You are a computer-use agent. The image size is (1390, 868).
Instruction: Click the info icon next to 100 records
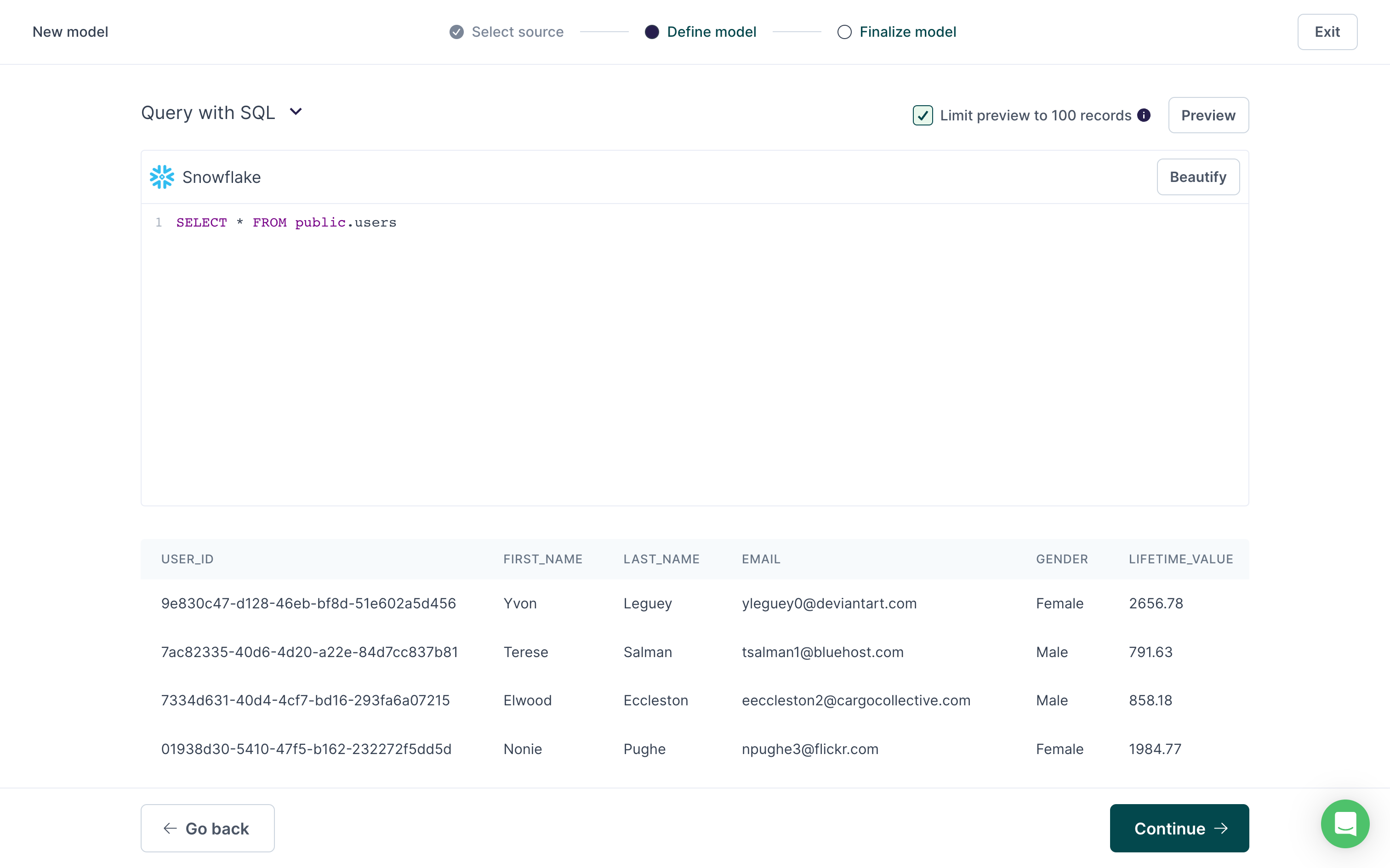1146,115
